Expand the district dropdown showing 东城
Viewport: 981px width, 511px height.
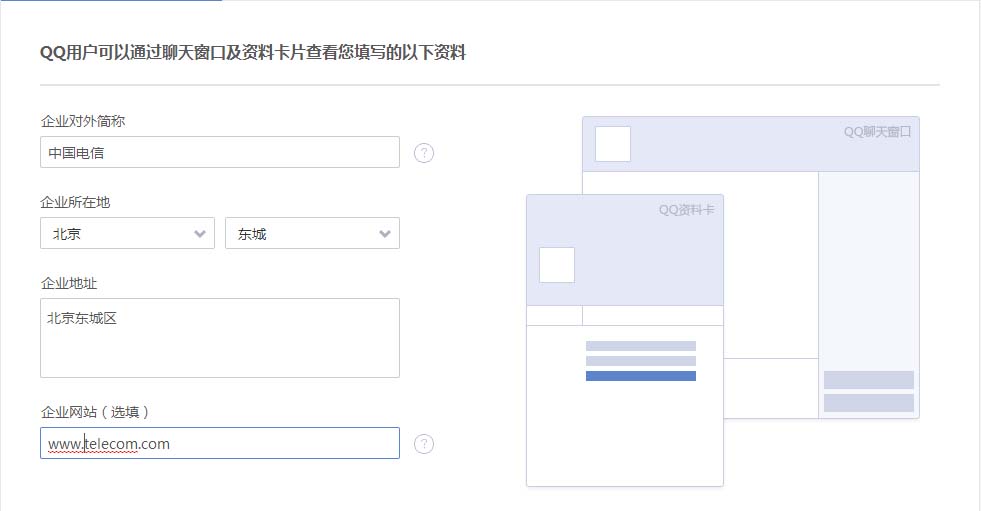click(312, 233)
